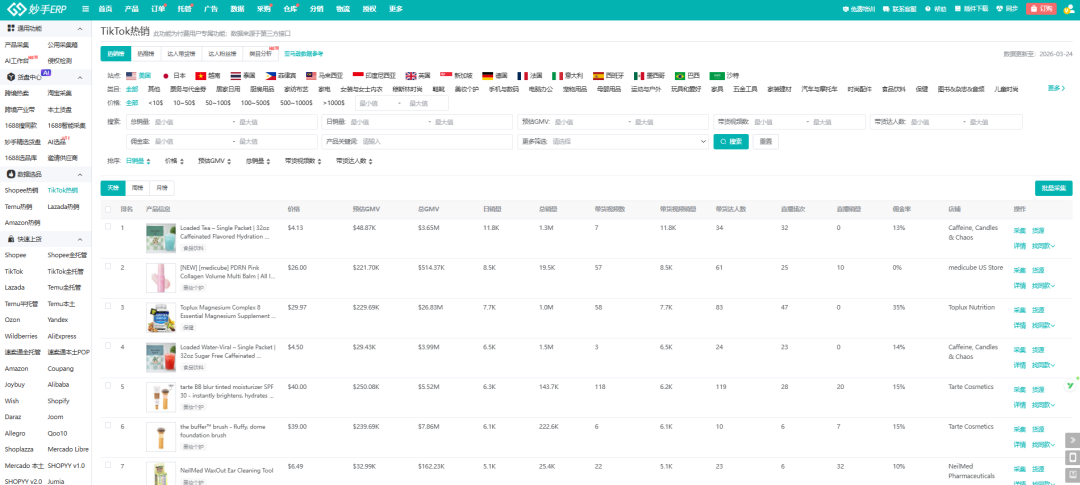Select the Saudi Arabia flag site

tap(715, 76)
